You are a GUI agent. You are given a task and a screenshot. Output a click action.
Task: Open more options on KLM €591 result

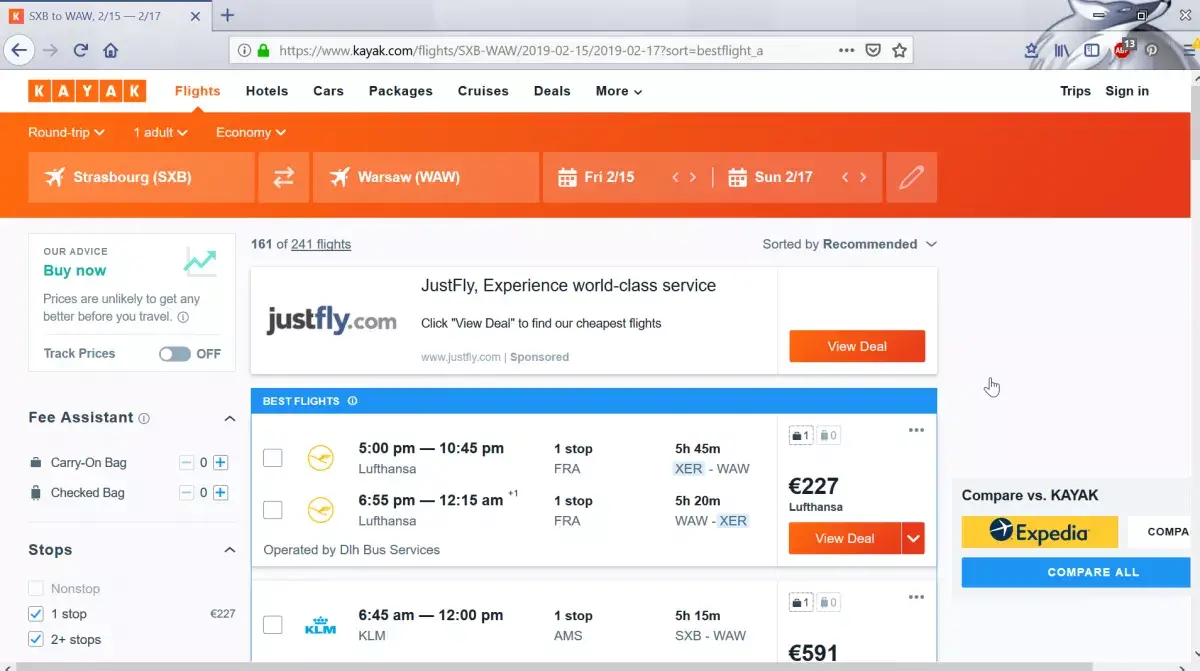click(x=916, y=597)
